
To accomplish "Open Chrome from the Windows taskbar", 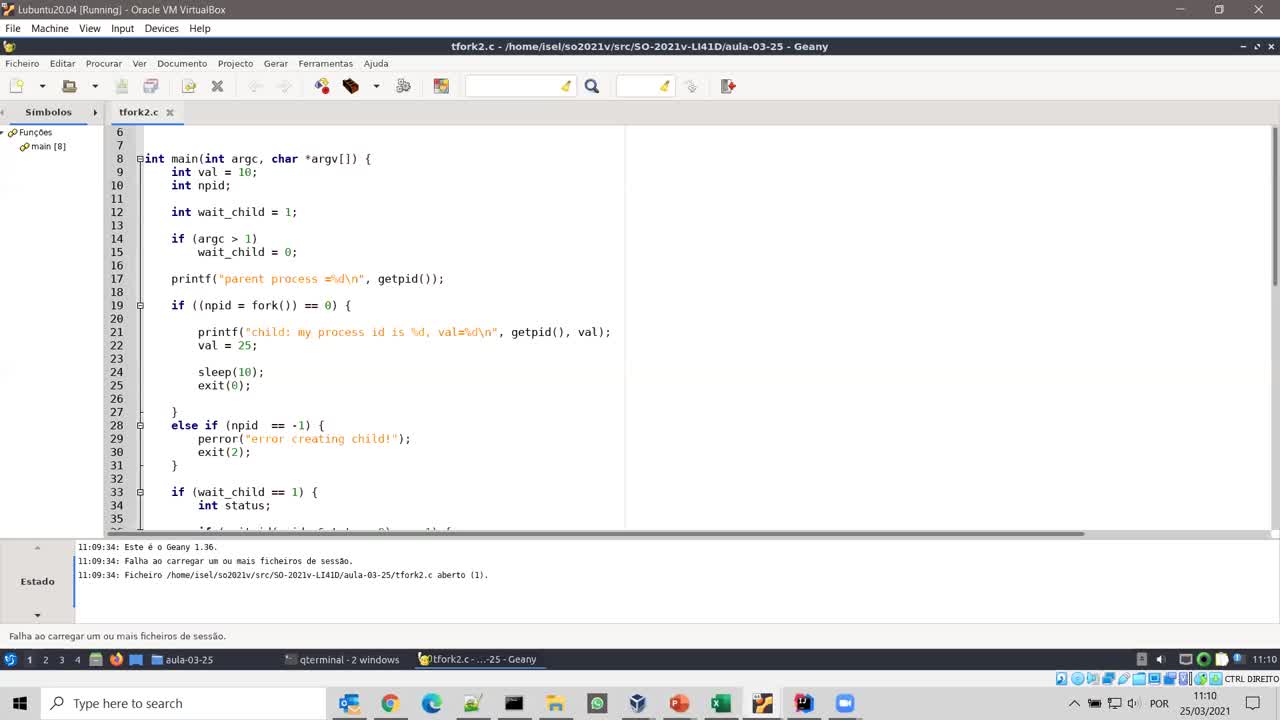I will pyautogui.click(x=390, y=703).
